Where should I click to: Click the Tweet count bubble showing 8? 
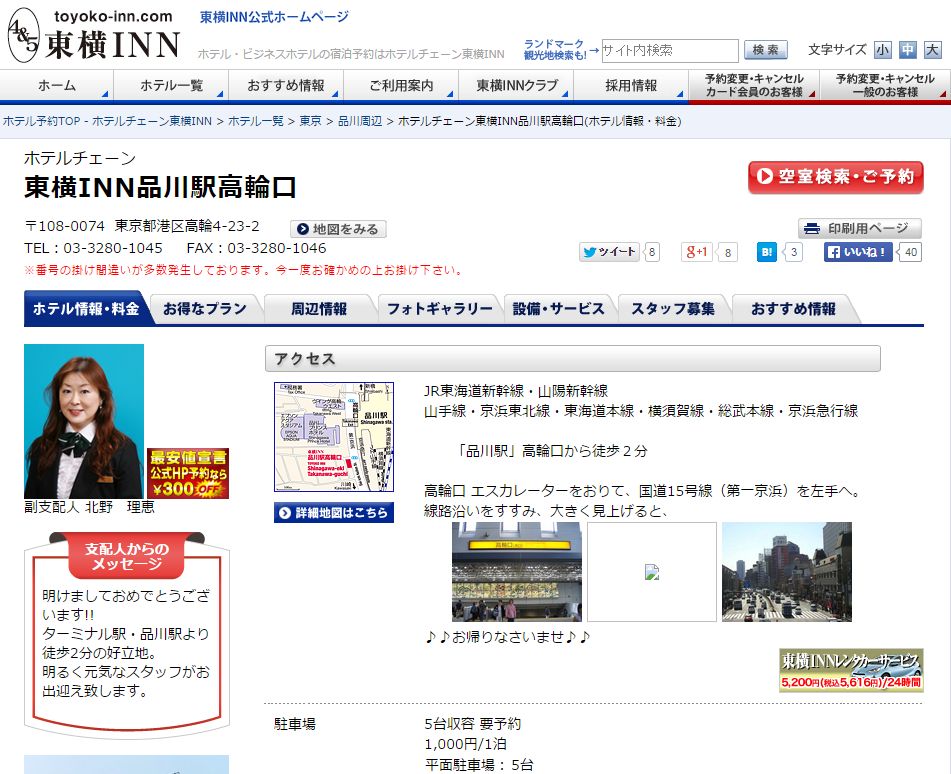[651, 252]
